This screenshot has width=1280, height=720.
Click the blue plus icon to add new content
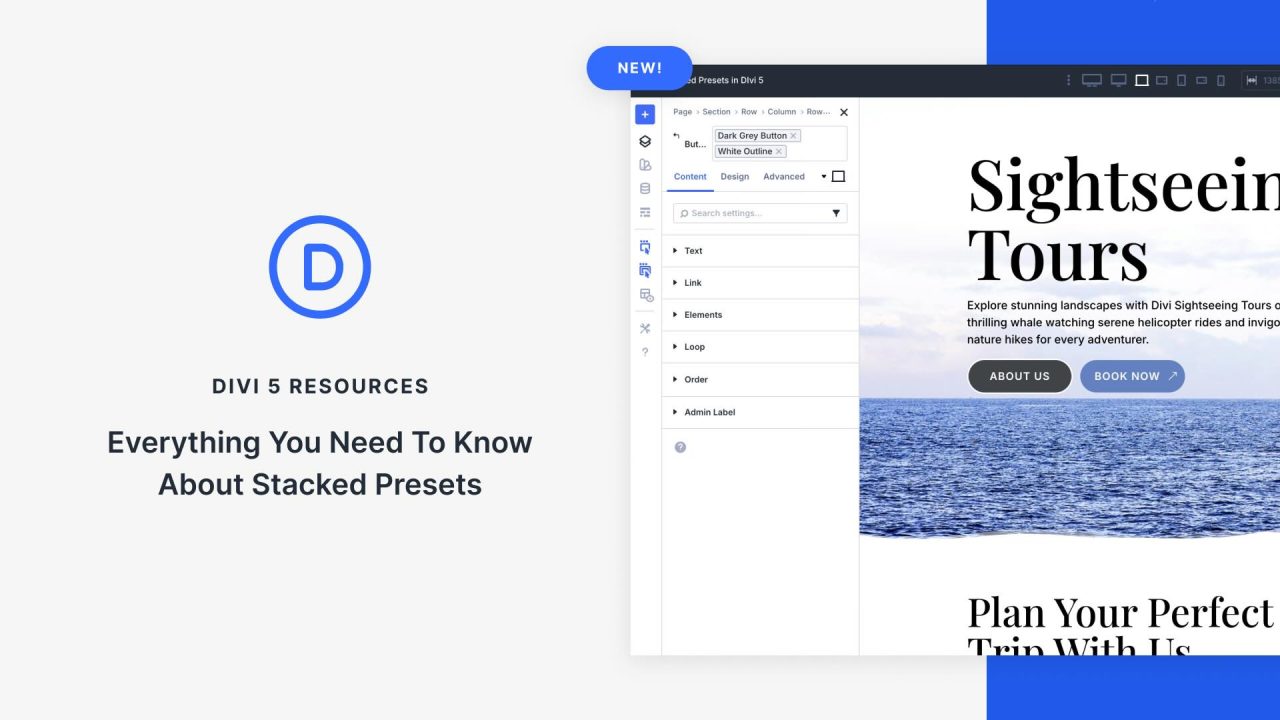[x=644, y=114]
